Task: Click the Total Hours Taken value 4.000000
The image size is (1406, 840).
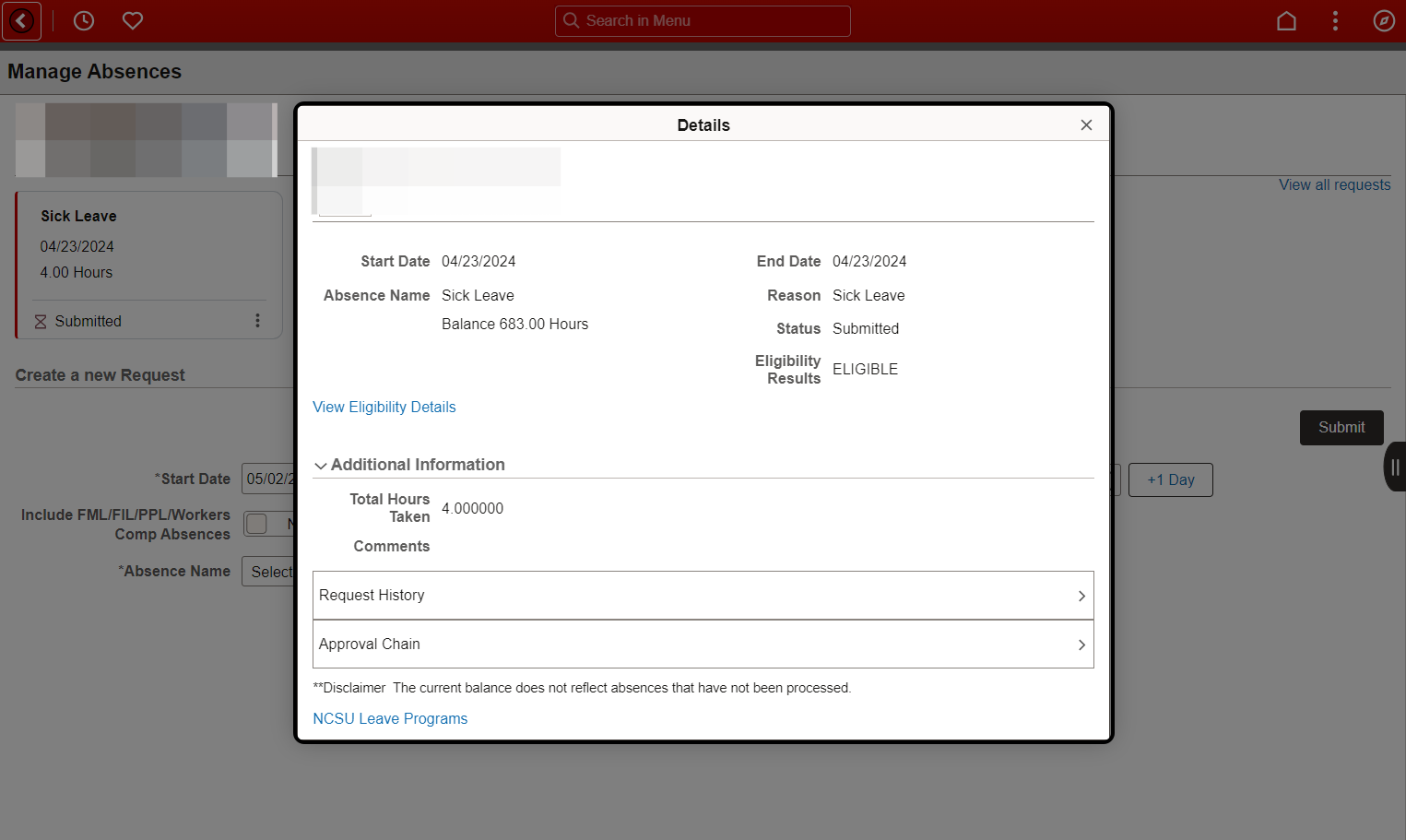Action: tap(472, 509)
